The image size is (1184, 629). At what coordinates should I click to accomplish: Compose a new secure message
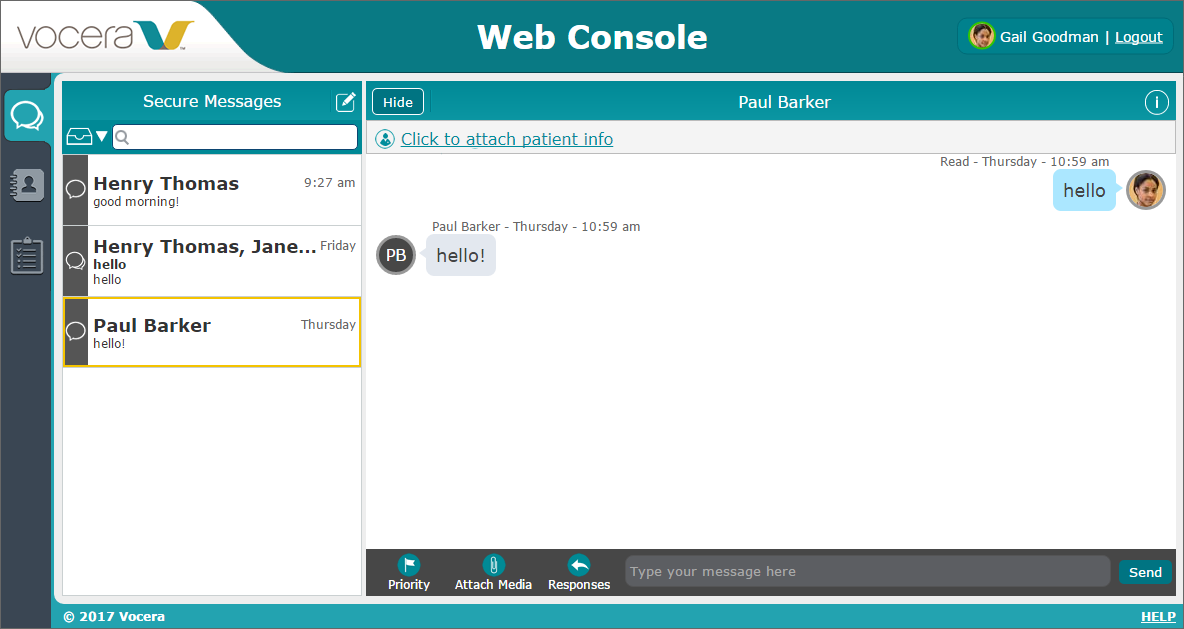coord(345,102)
